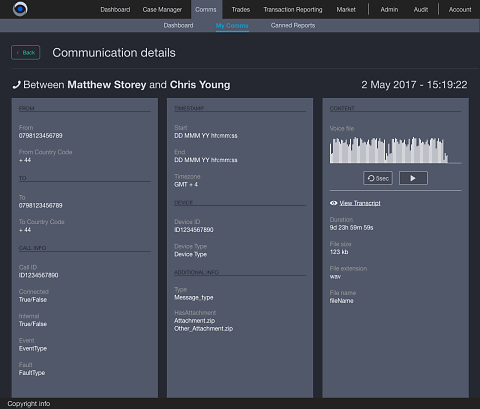Click the name Matthew Storey
The width and height of the screenshot is (480, 409).
pos(107,85)
